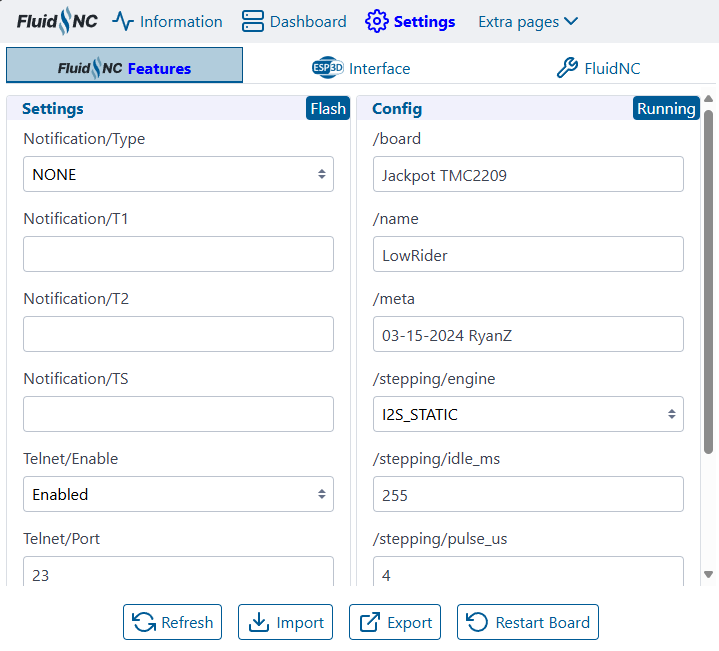Screen dimensions: 719x651
Task: Open the Telnet/Enable dropdown
Action: pos(178,494)
